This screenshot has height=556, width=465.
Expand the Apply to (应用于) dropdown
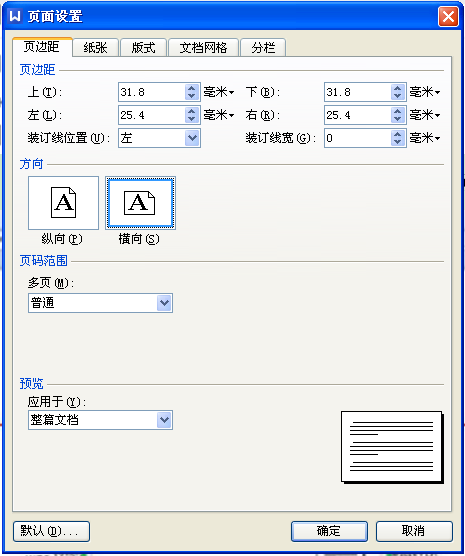164,420
